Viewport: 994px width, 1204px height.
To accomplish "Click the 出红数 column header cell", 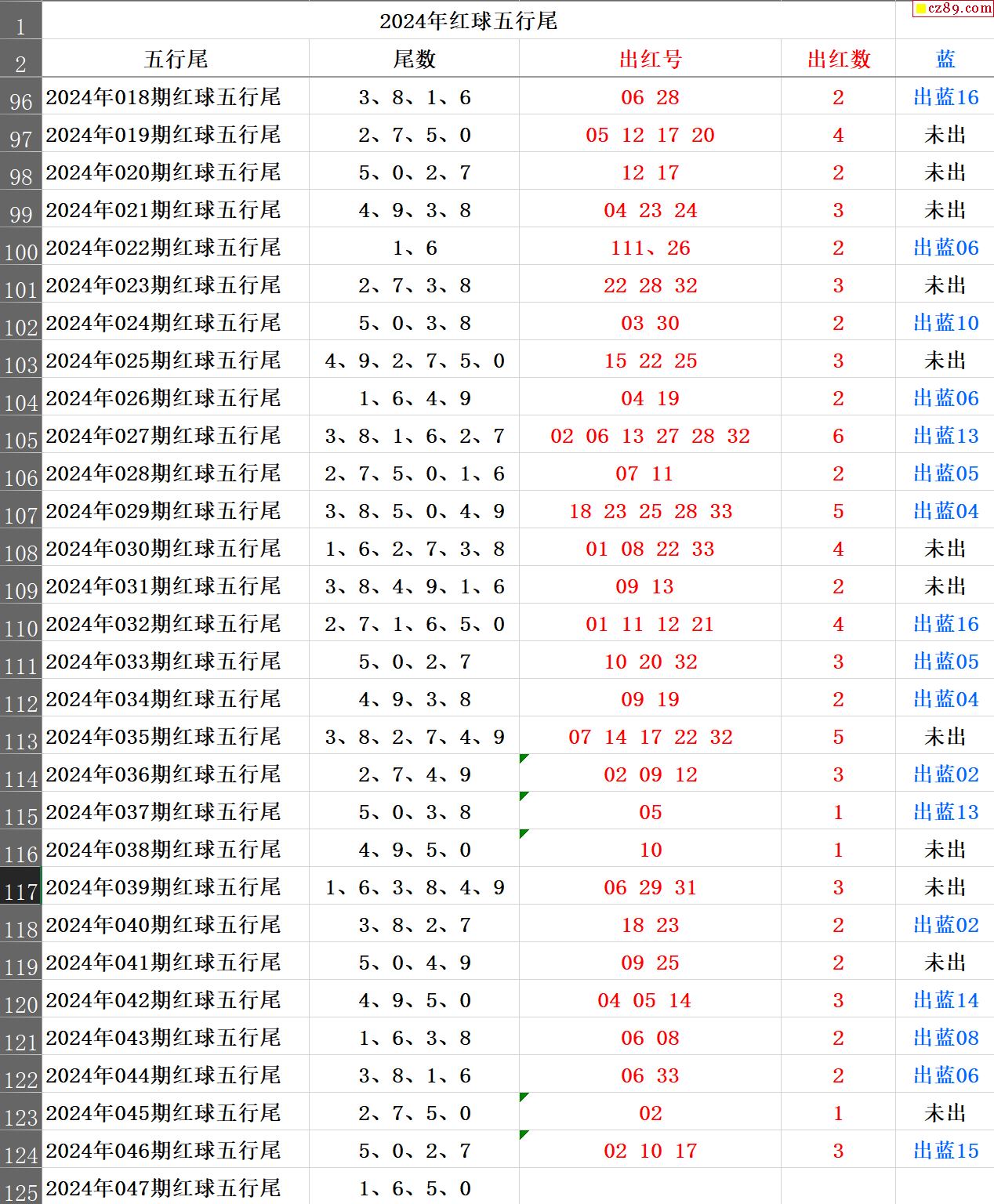I will tap(838, 60).
